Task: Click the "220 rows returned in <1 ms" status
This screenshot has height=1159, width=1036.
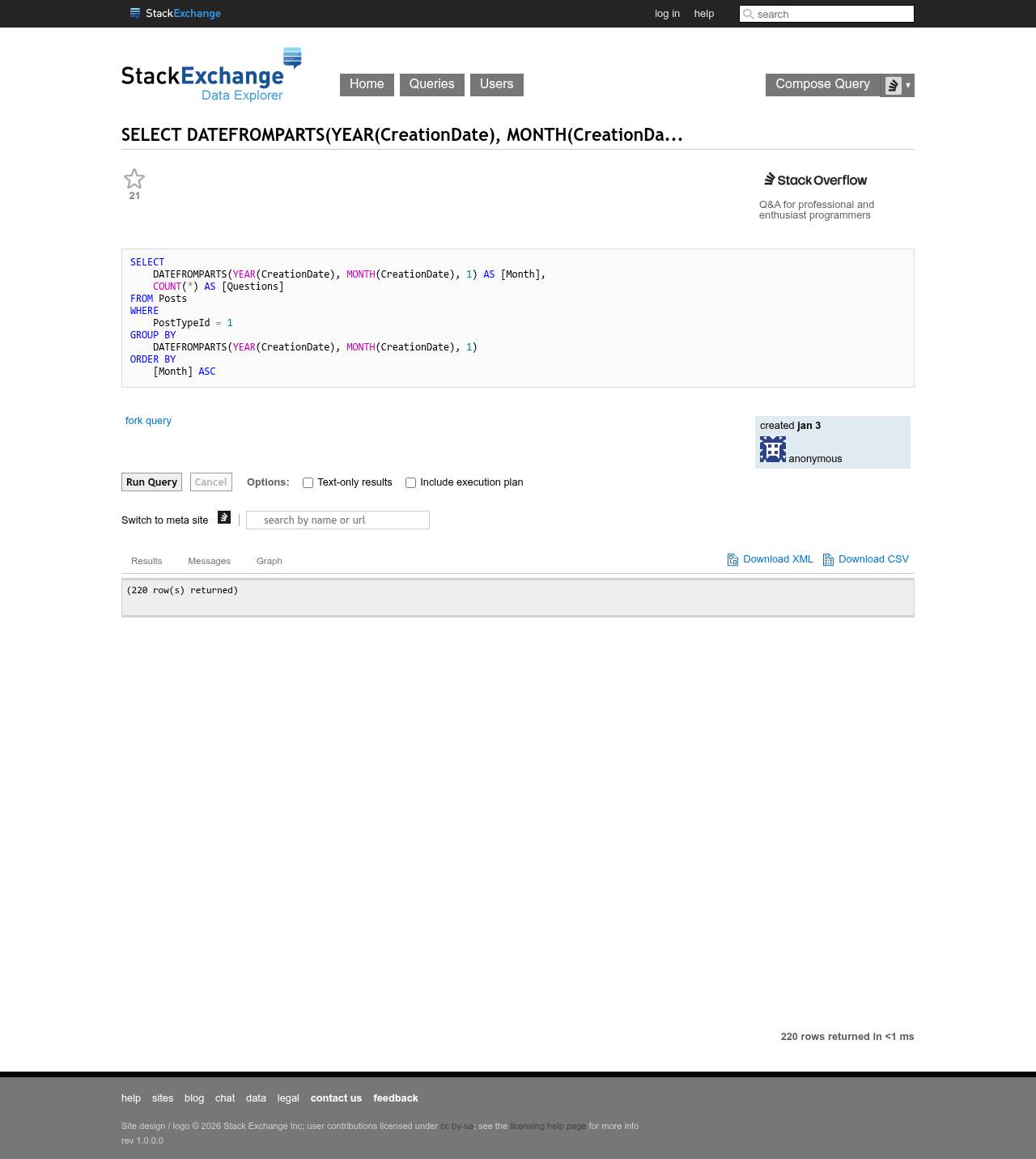Action: [x=847, y=1037]
